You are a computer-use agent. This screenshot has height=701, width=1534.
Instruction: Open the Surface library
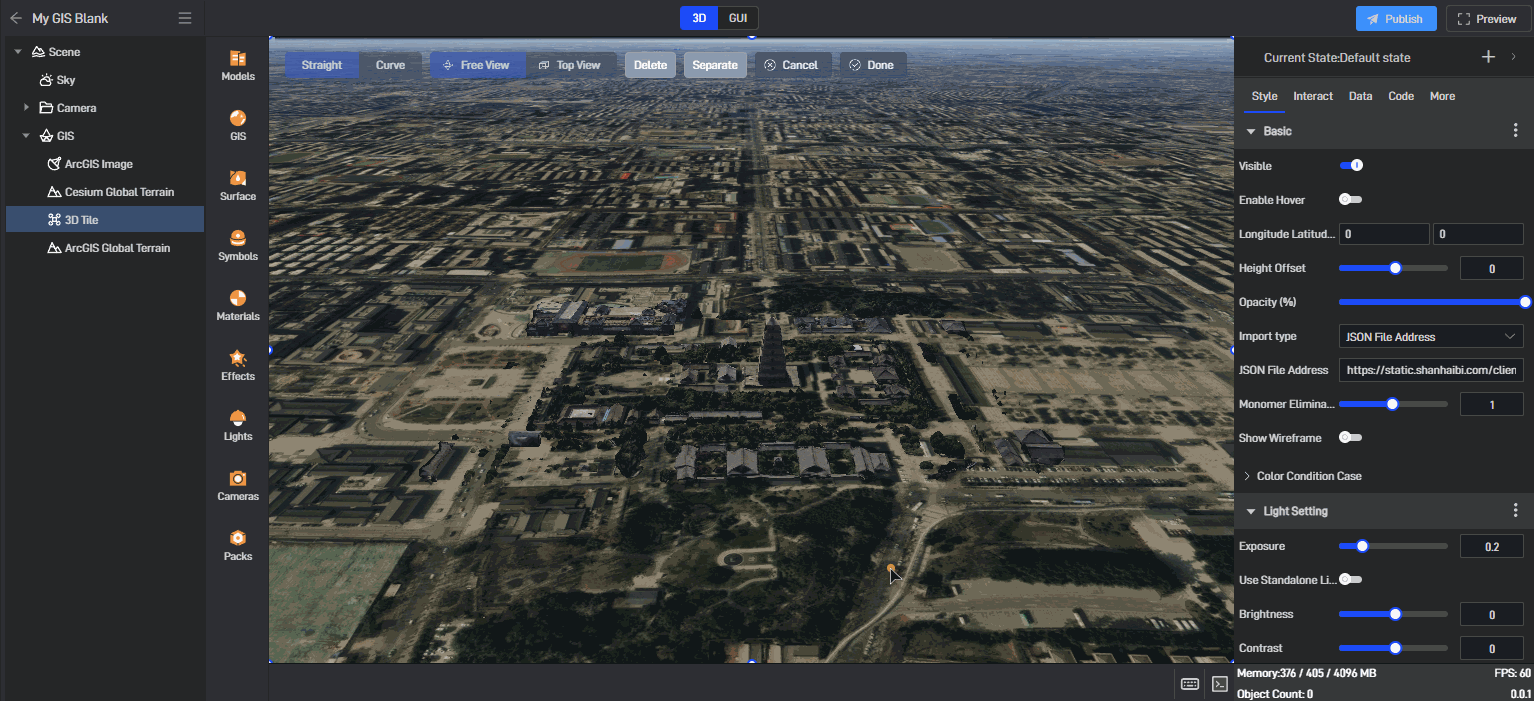click(x=238, y=186)
